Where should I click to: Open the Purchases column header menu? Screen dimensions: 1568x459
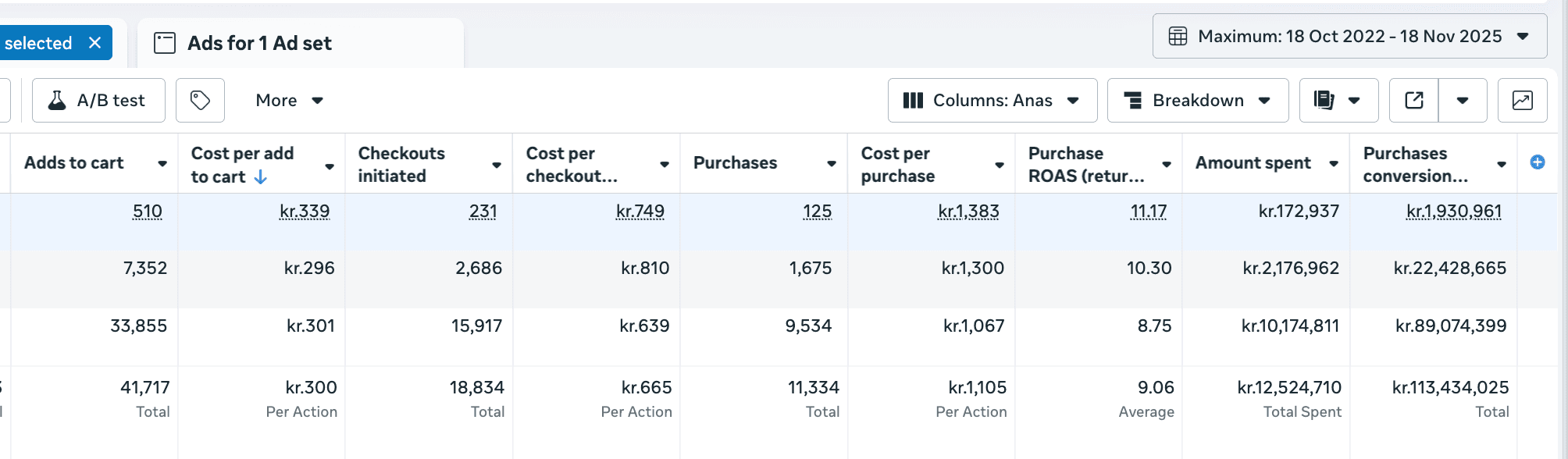(832, 164)
